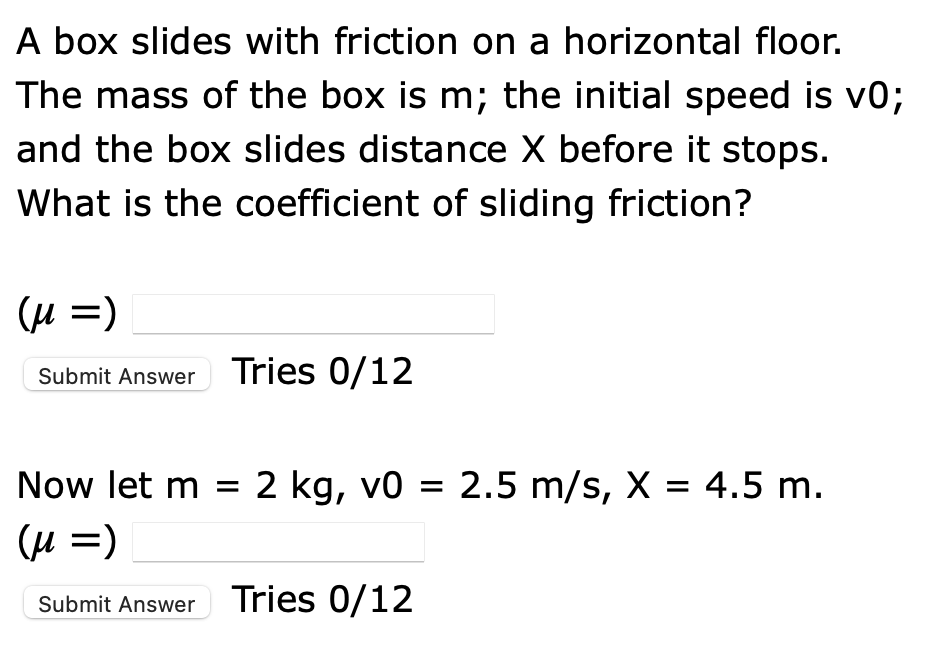Click the empty answer field for sliding friction
This screenshot has height=646, width=942.
[313, 313]
